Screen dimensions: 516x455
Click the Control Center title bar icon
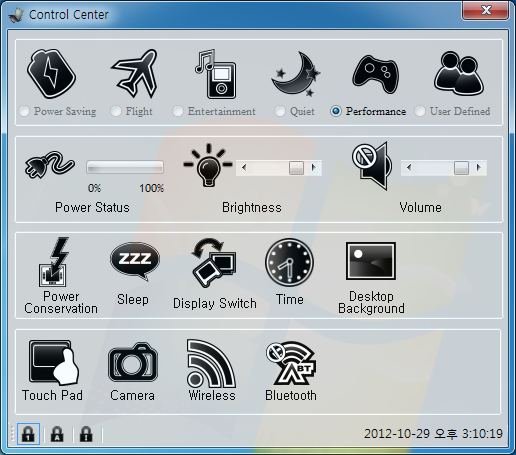pos(16,15)
